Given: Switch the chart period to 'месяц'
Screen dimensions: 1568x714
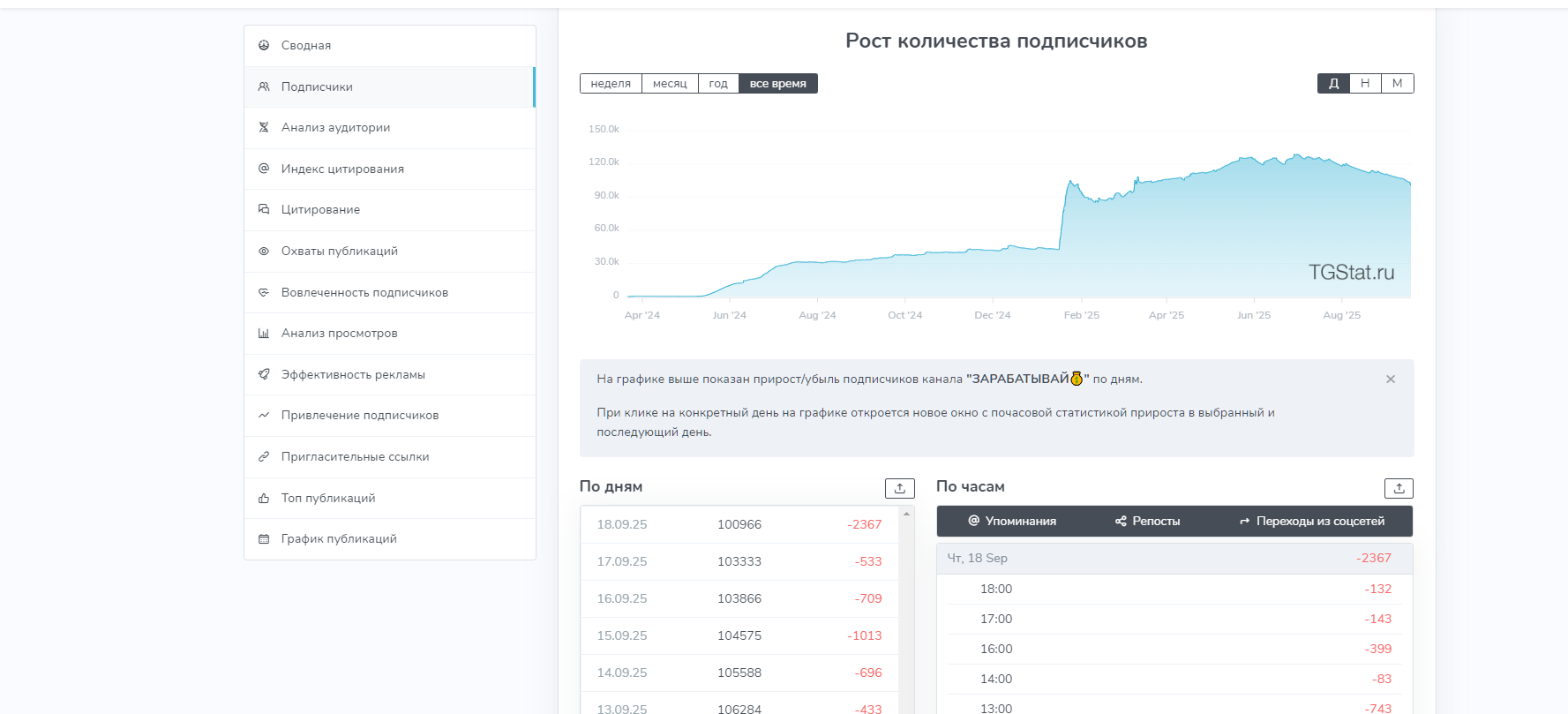Looking at the screenshot, I should [x=670, y=84].
